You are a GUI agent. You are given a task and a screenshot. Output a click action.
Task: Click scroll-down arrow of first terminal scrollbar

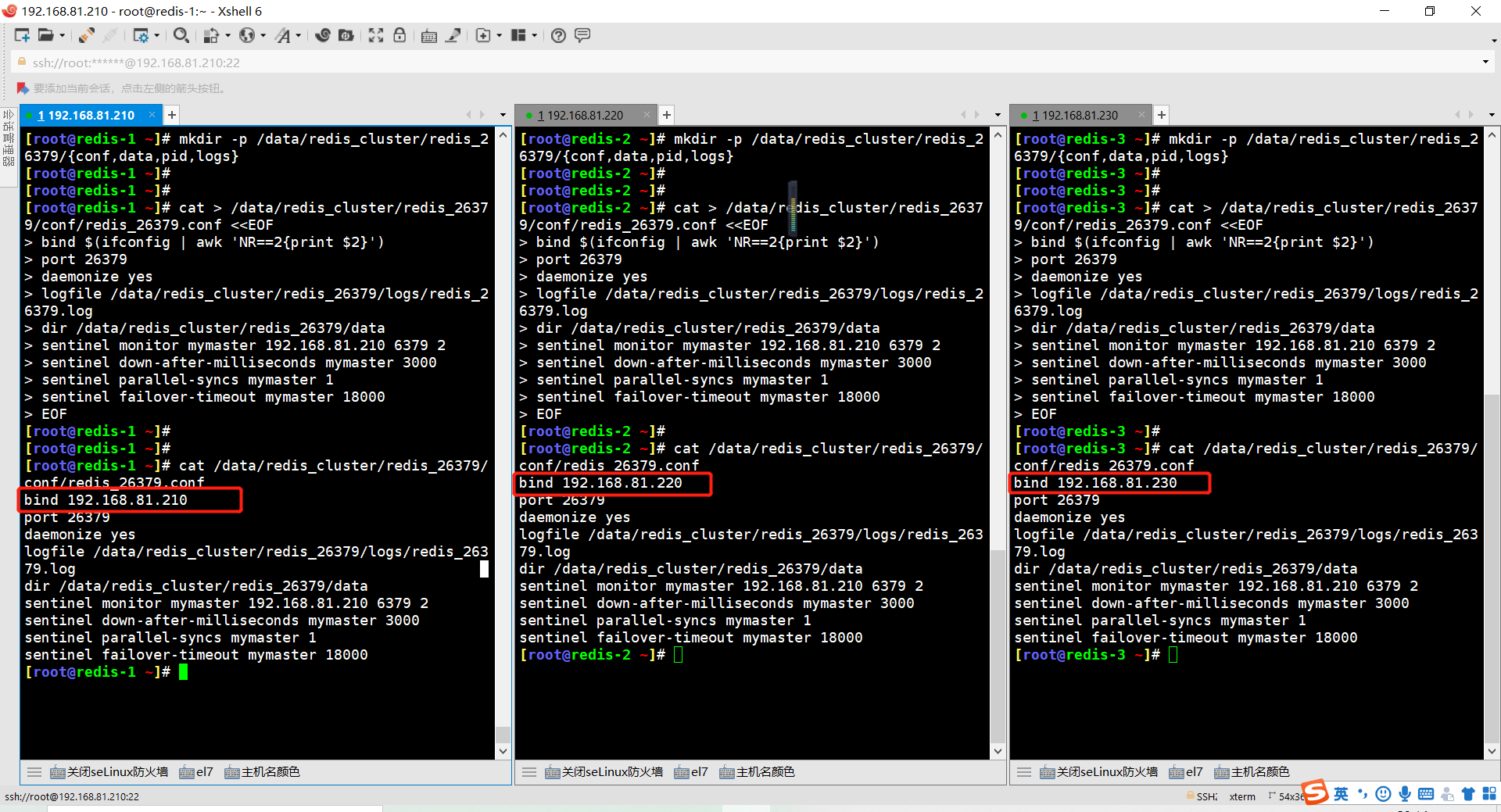(x=503, y=751)
